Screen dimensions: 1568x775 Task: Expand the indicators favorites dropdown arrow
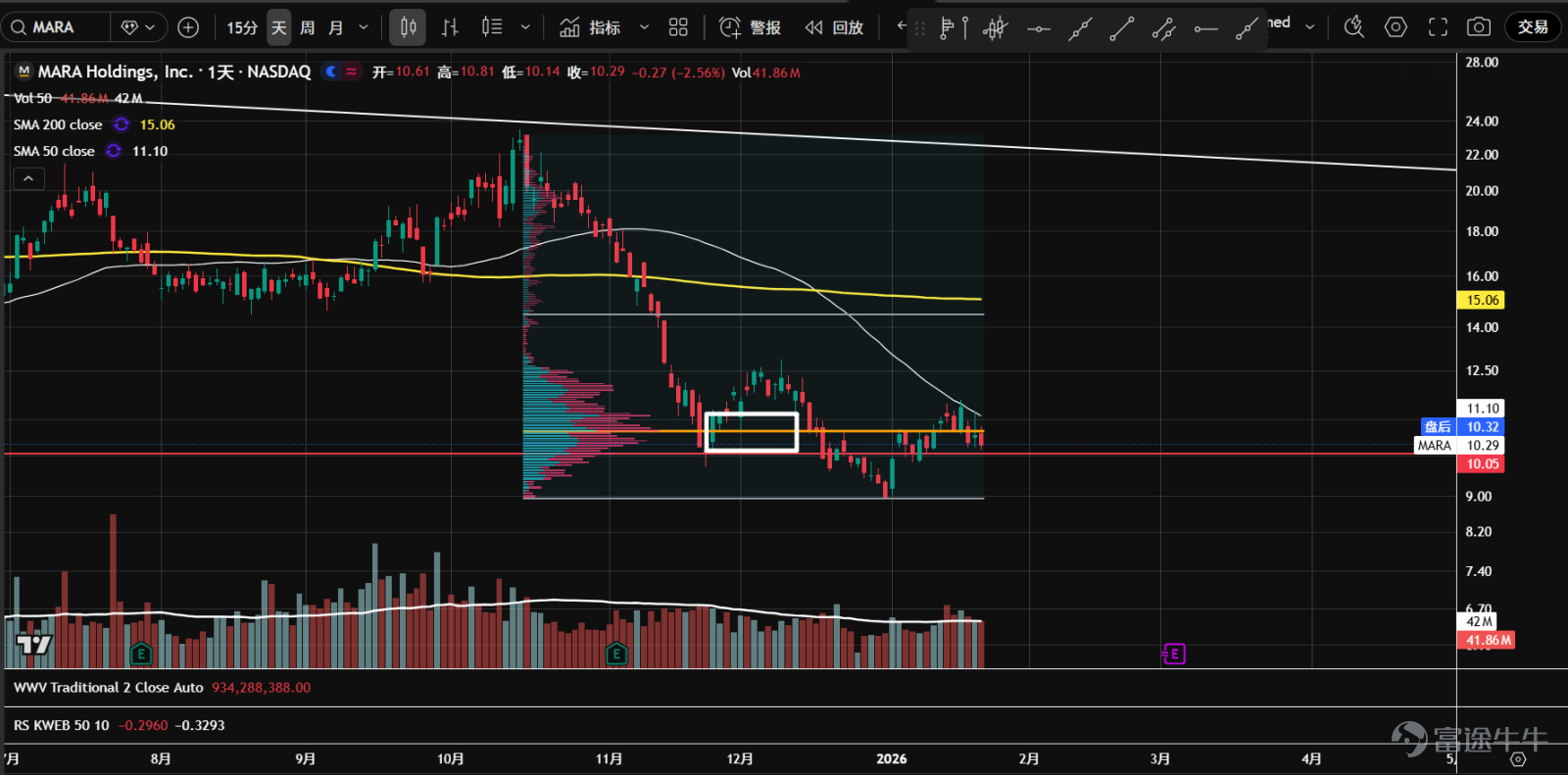click(x=644, y=27)
